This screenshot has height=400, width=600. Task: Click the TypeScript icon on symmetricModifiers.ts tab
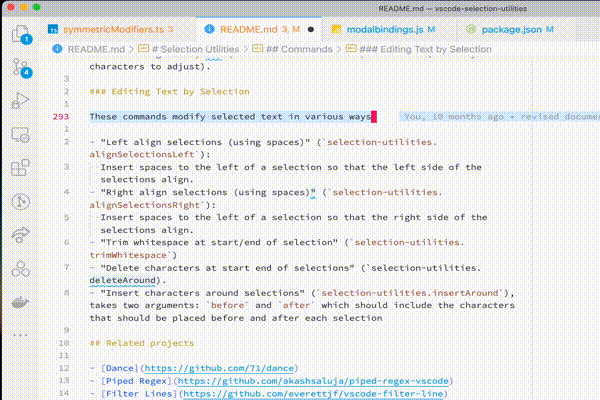tap(53, 29)
